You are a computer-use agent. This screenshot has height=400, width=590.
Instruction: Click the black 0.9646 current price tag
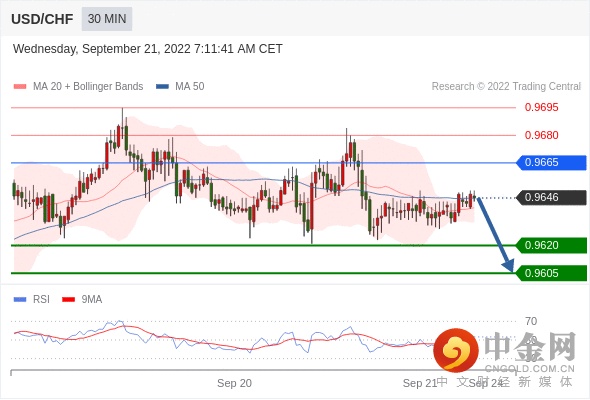(x=552, y=197)
